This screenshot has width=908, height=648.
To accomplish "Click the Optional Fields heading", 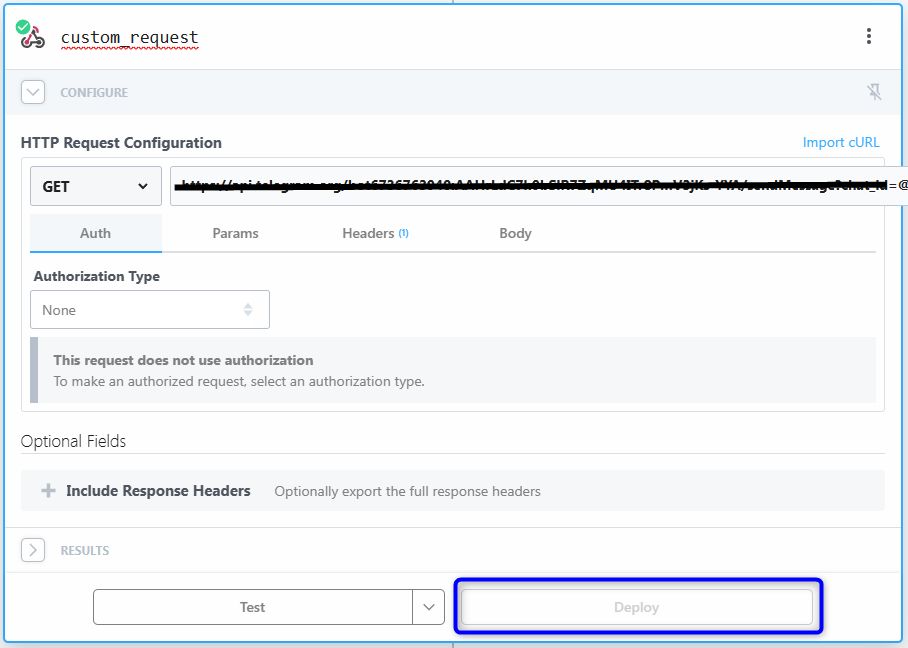I will pyautogui.click(x=74, y=441).
